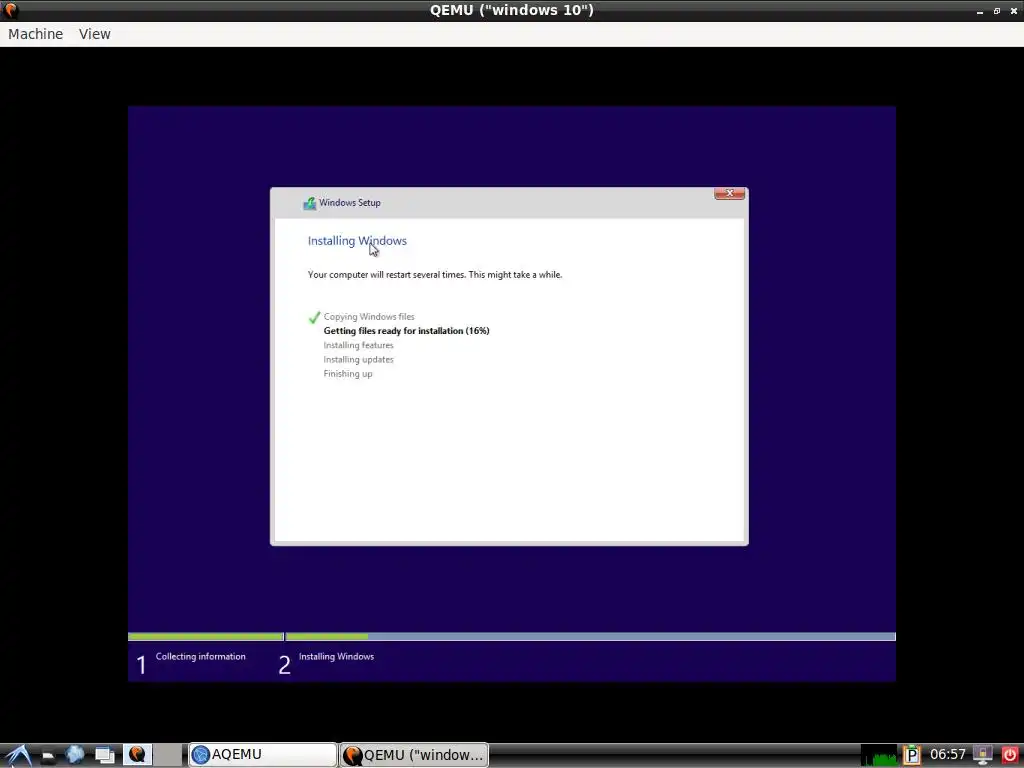Click the Windows Setup title icon
Screen dimensions: 1024x768
pyautogui.click(x=310, y=203)
